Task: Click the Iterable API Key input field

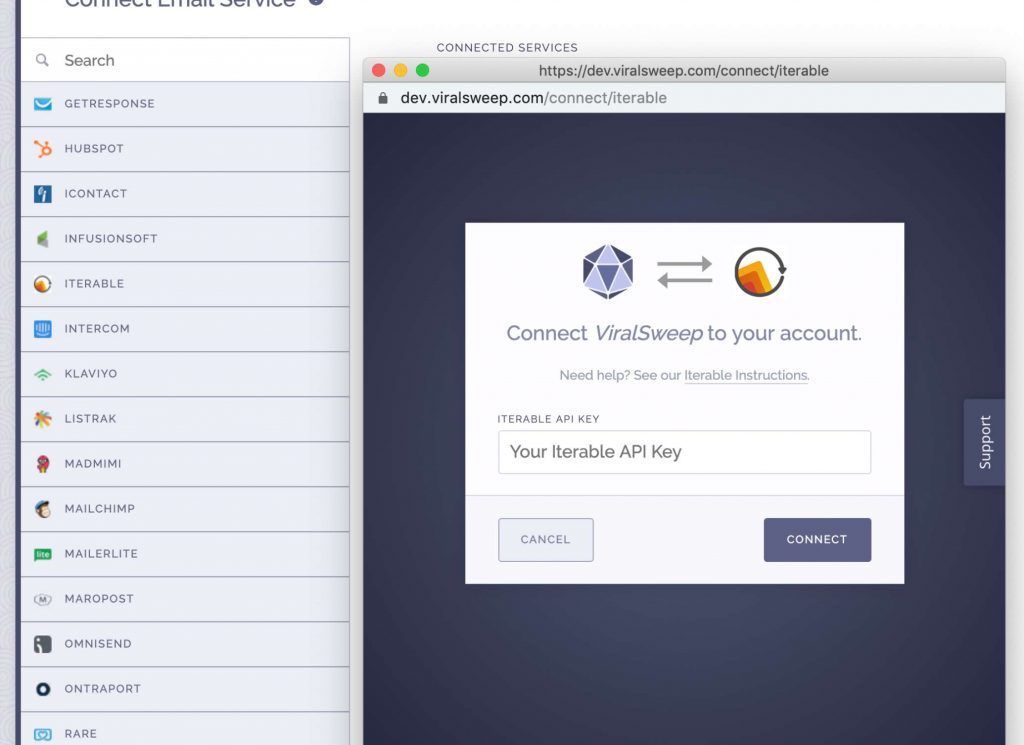Action: [684, 452]
